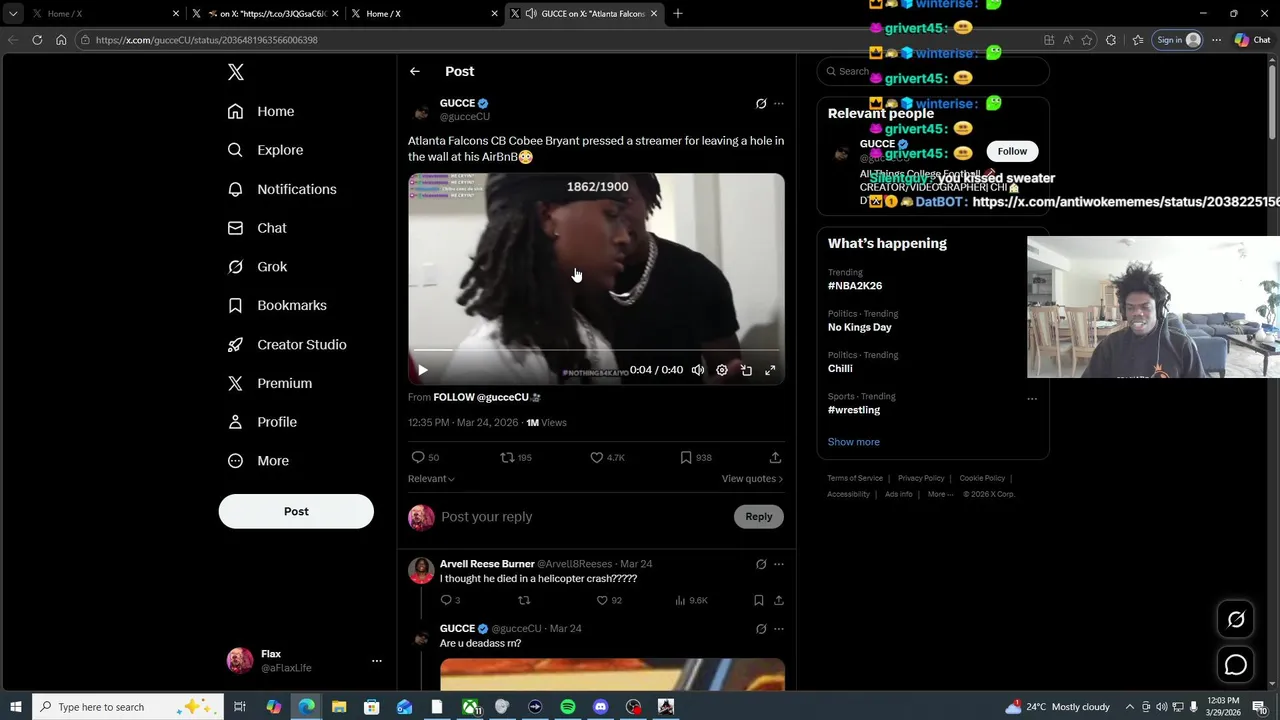Image resolution: width=1280 pixels, height=720 pixels.
Task: Click the X logo in sidebar
Action: click(x=236, y=72)
